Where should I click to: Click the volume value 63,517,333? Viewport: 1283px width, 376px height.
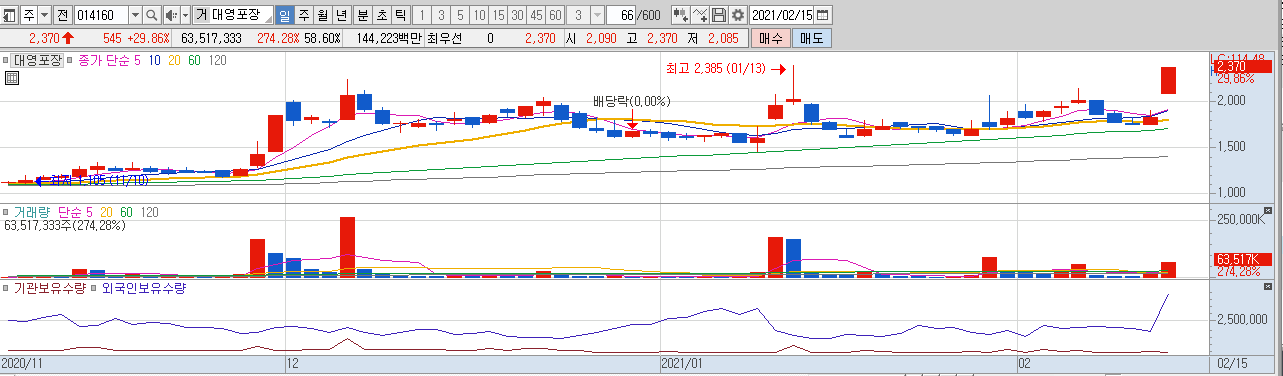coord(212,38)
